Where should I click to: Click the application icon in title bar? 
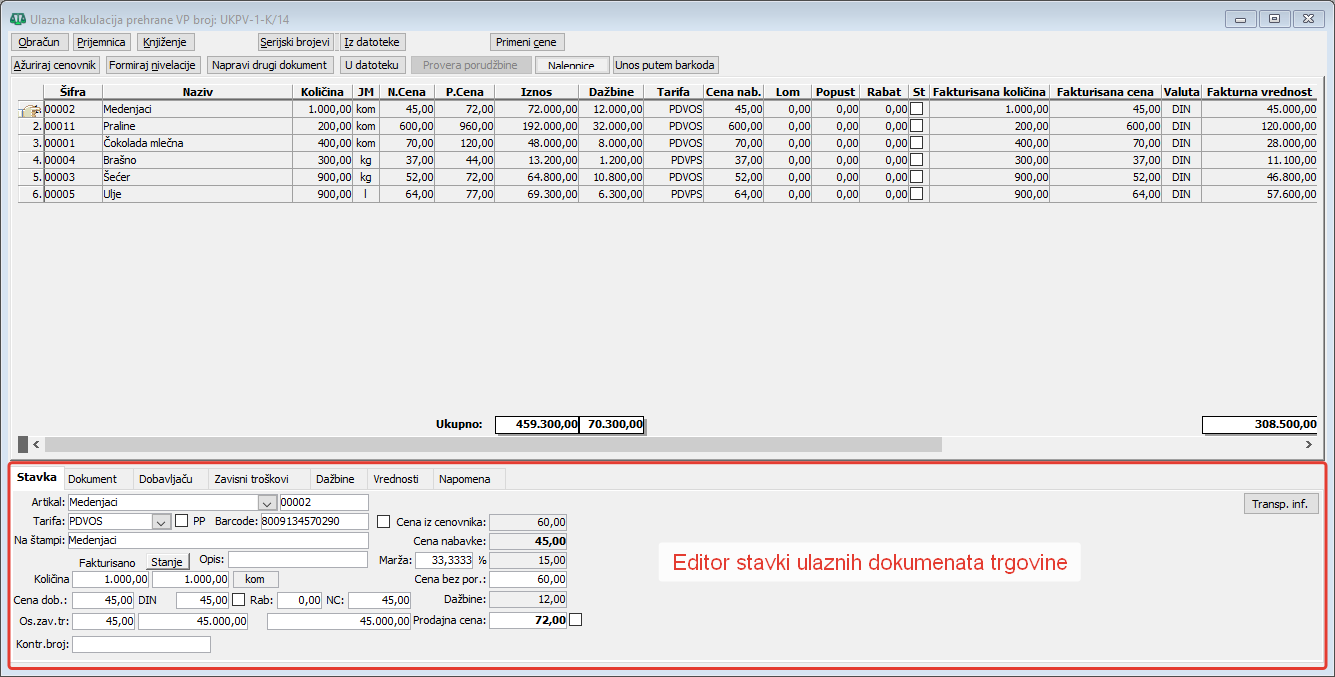click(17, 18)
